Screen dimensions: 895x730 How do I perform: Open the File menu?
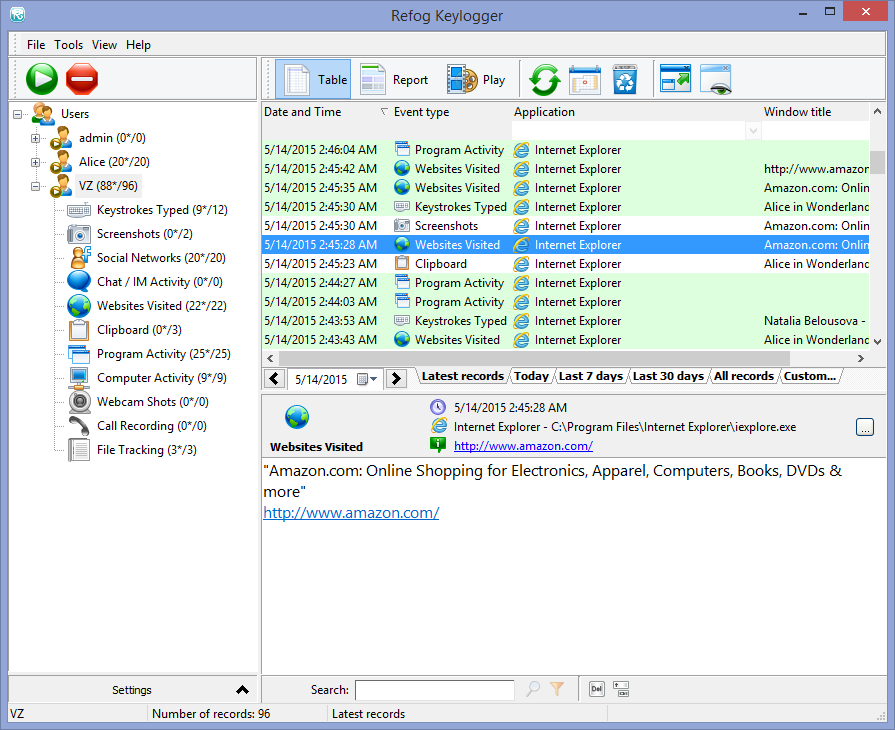[36, 45]
